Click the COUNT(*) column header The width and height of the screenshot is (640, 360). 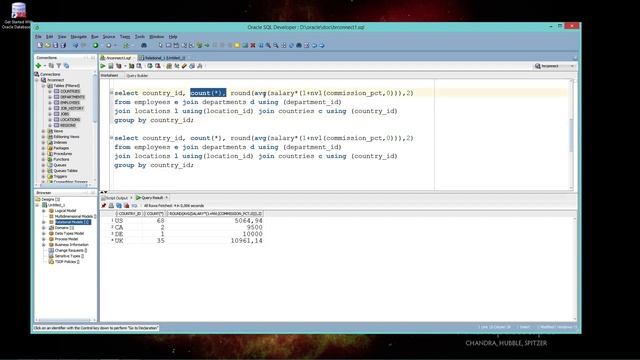(155, 214)
